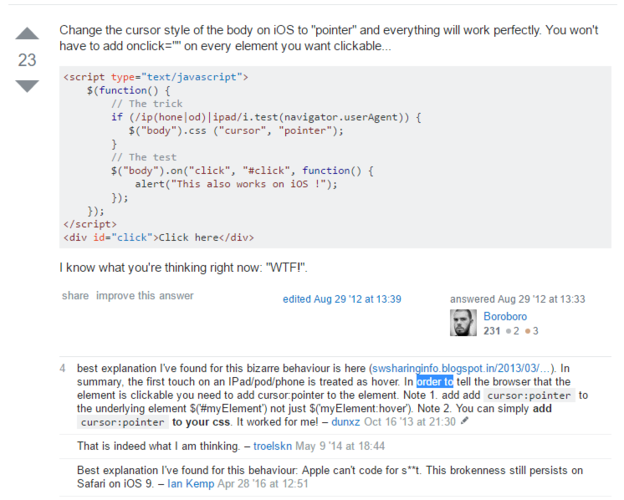The image size is (624, 500).
Task: Click the comment timestamp Oct 16 '13
Action: click(410, 422)
